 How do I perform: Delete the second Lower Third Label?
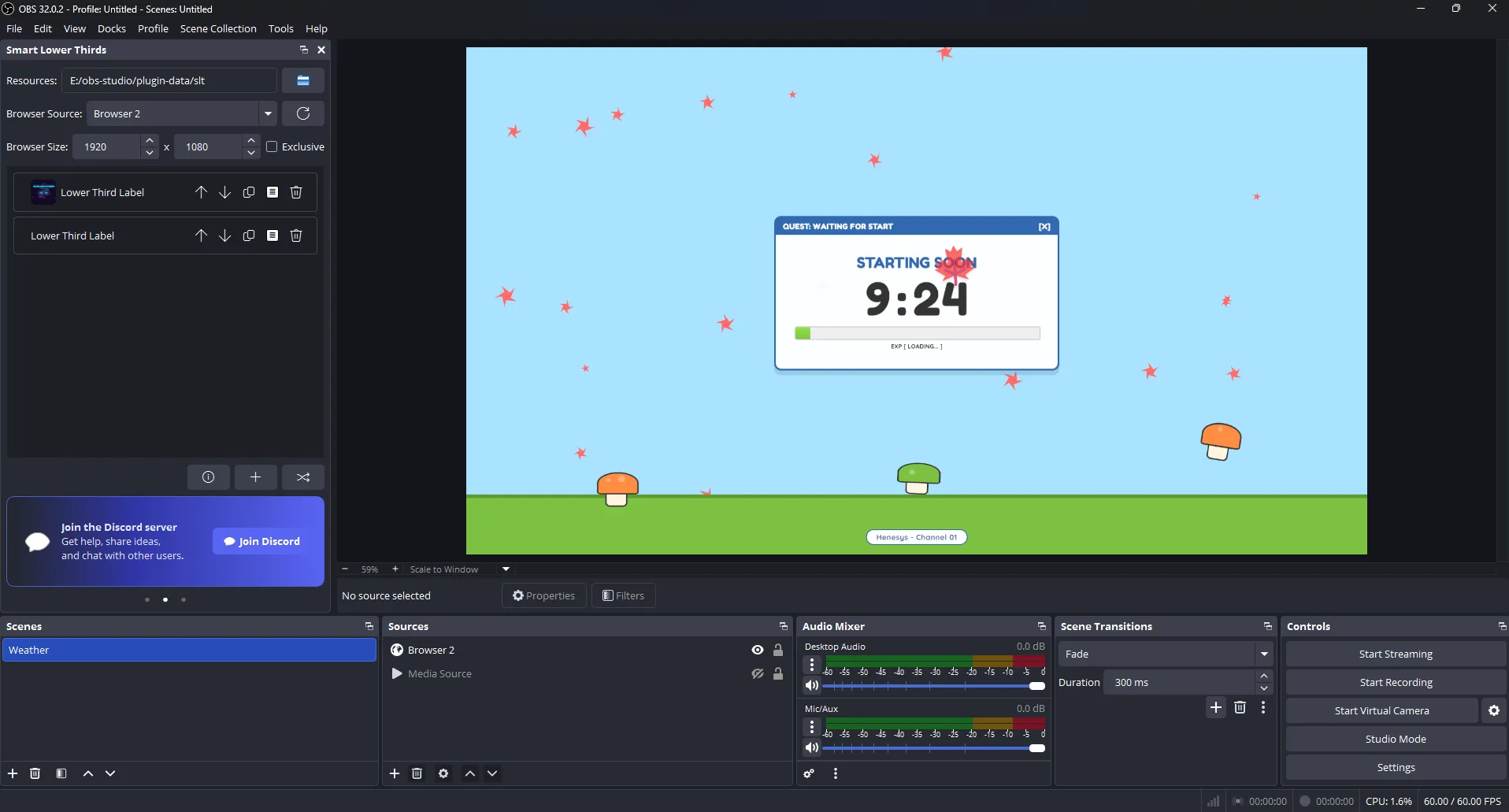295,235
